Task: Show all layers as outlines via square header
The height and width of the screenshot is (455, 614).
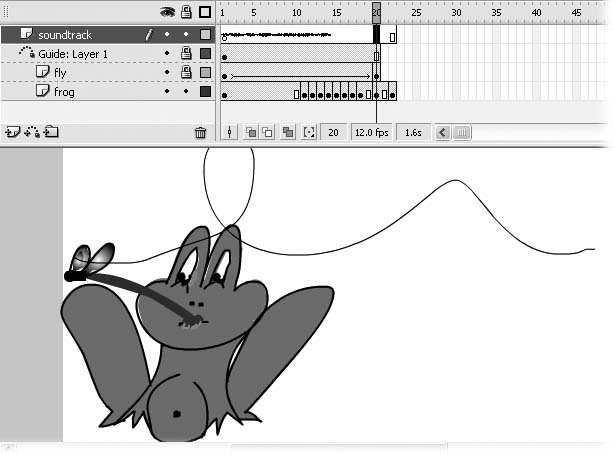Action: pos(205,13)
